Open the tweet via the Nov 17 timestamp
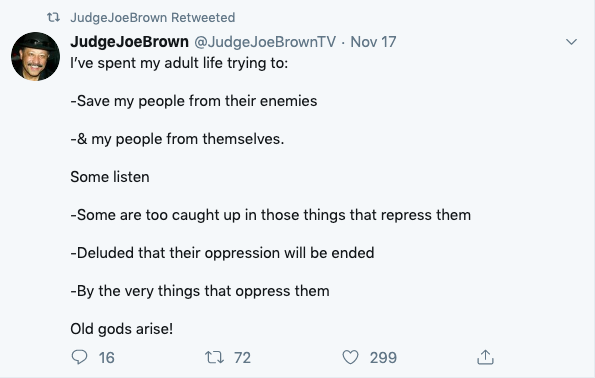The height and width of the screenshot is (378, 595). pos(373,42)
